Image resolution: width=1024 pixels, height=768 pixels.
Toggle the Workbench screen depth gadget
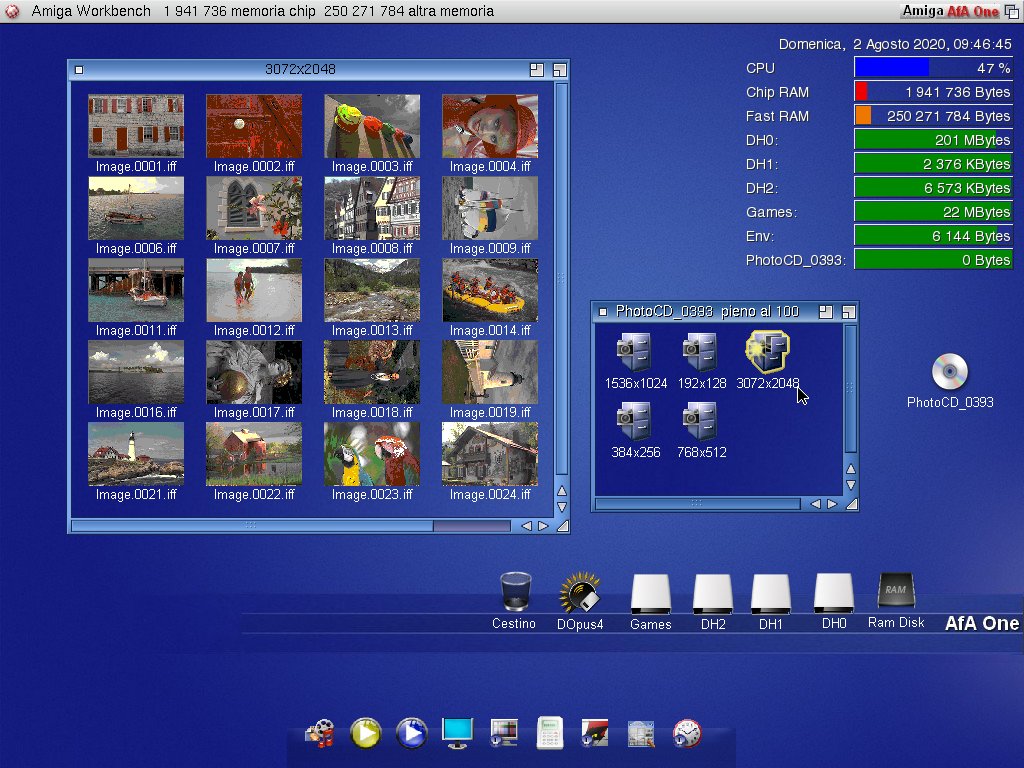click(x=1012, y=11)
